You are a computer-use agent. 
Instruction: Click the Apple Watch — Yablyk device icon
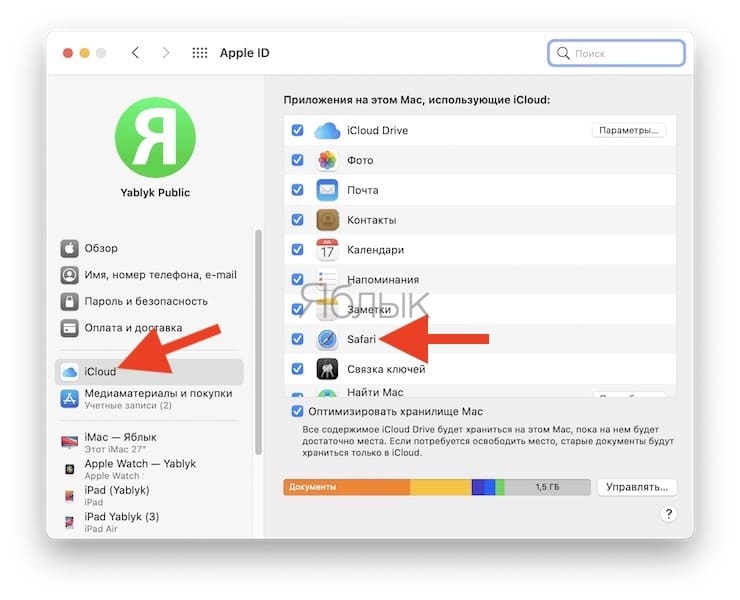pos(69,469)
